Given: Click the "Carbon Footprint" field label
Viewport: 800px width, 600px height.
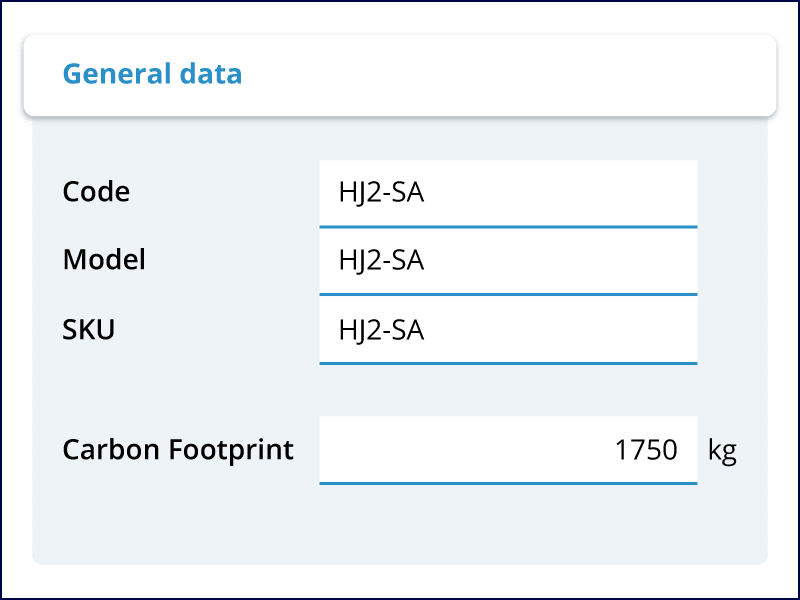Looking at the screenshot, I should point(178,450).
